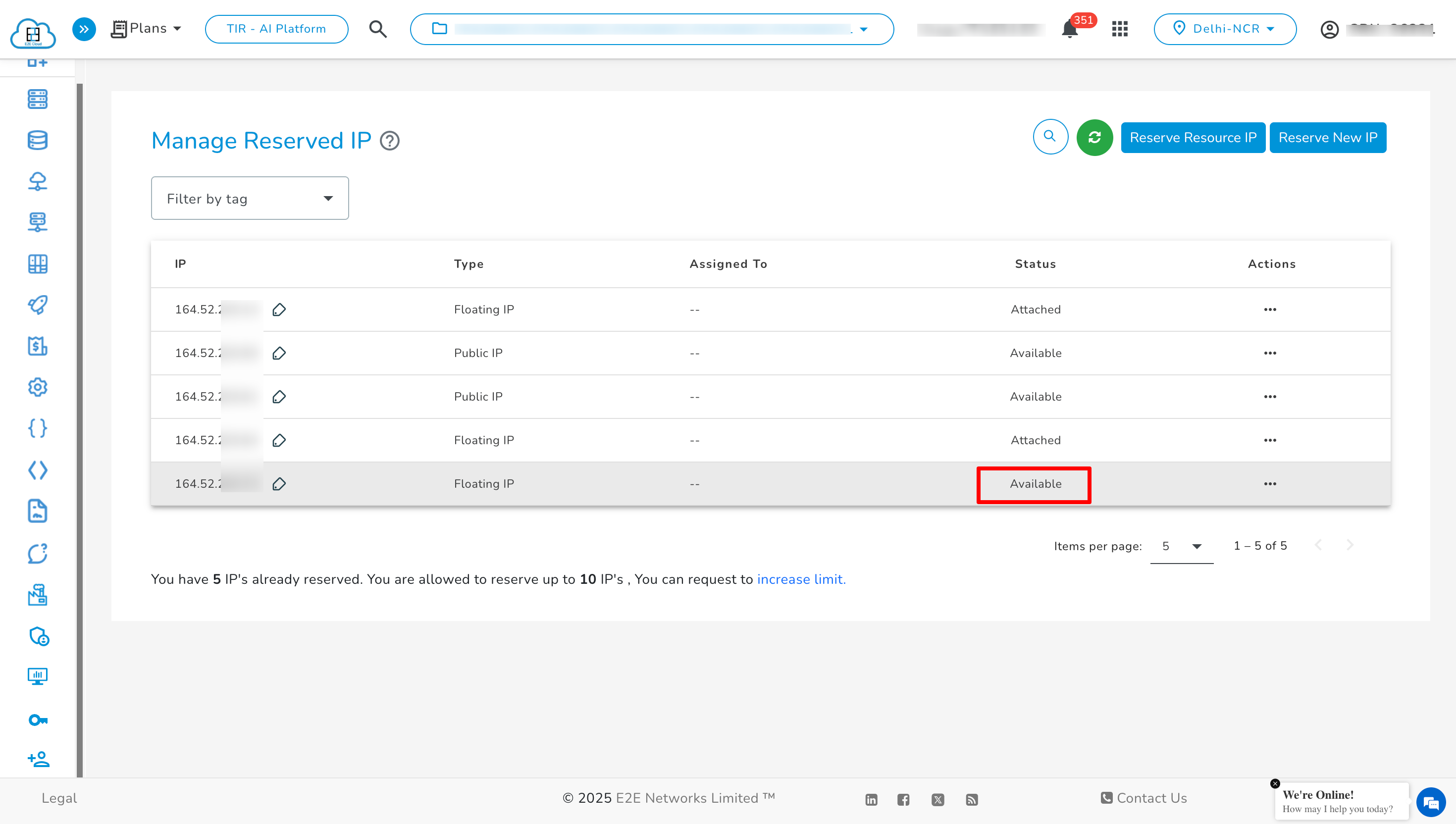Viewport: 1456px width, 824px height.
Task: Click the user profile avatar icon
Action: 1330,29
